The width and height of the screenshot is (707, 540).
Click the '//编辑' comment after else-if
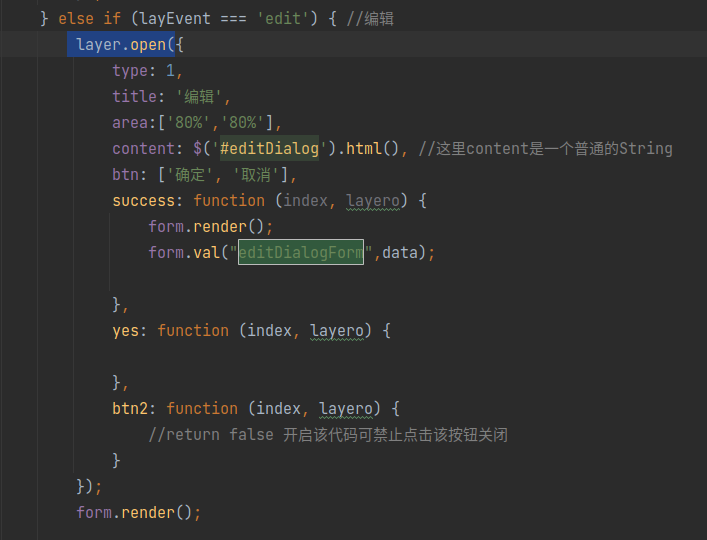[370, 18]
